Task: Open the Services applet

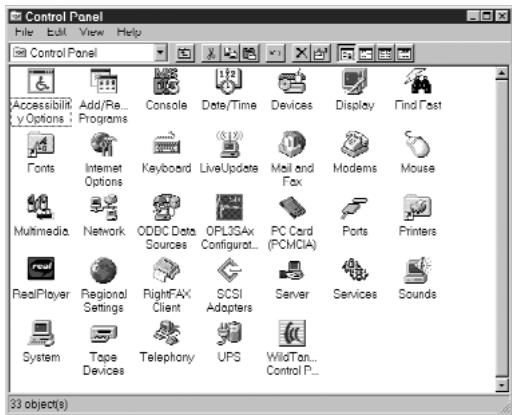Action: tap(355, 270)
